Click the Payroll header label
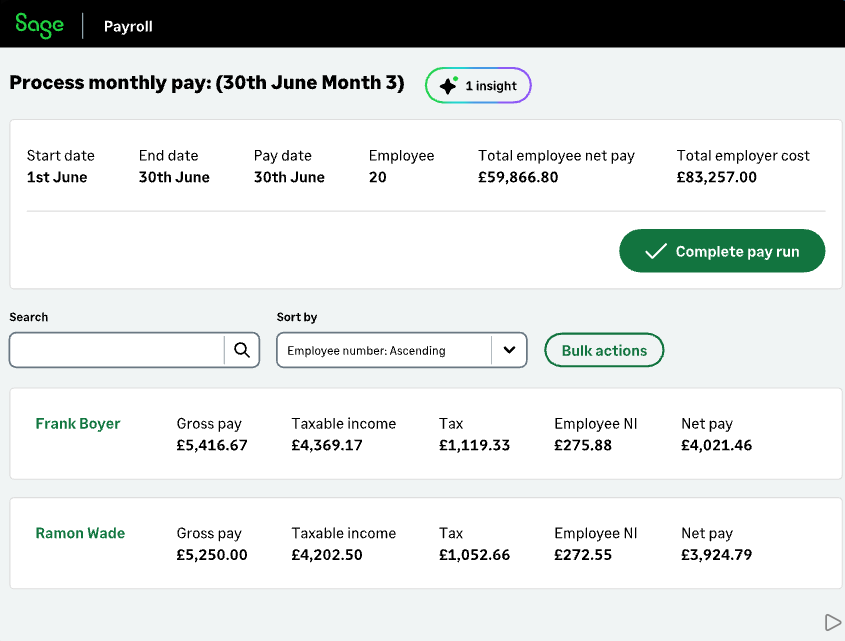The image size is (845, 641). pyautogui.click(x=128, y=26)
